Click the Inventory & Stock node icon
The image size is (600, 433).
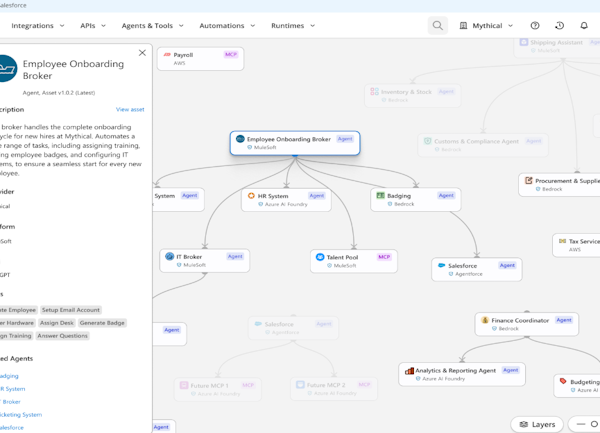coord(374,91)
